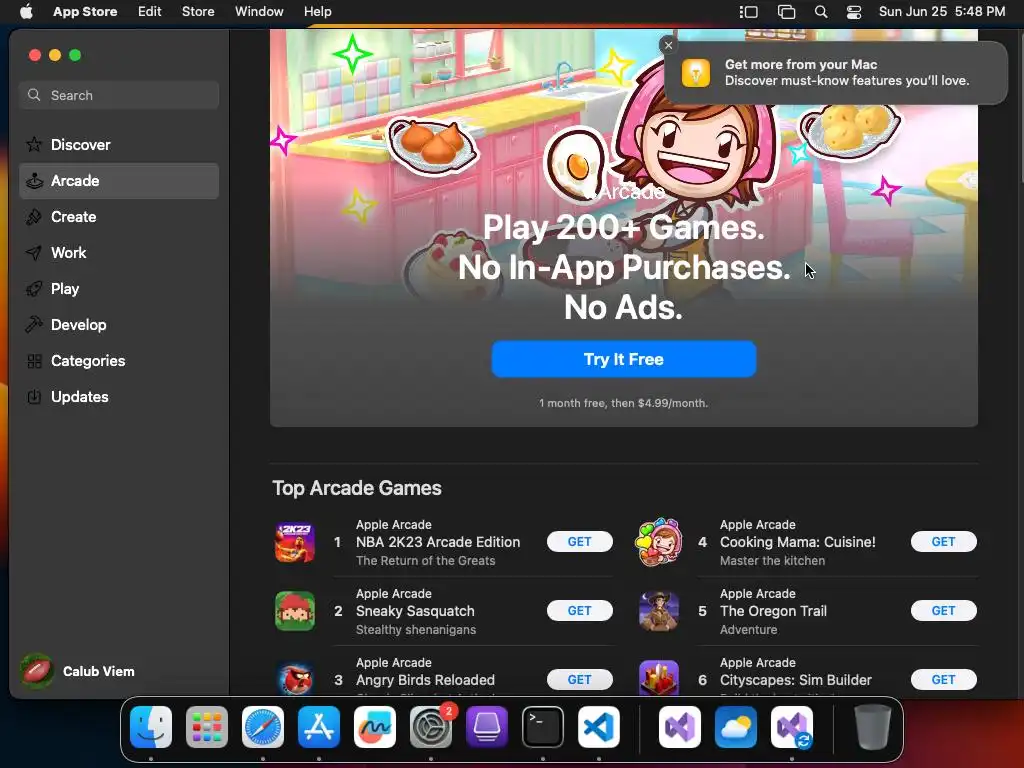Image resolution: width=1024 pixels, height=768 pixels.
Task: Click the App Store Dock icon
Action: pyautogui.click(x=319, y=727)
